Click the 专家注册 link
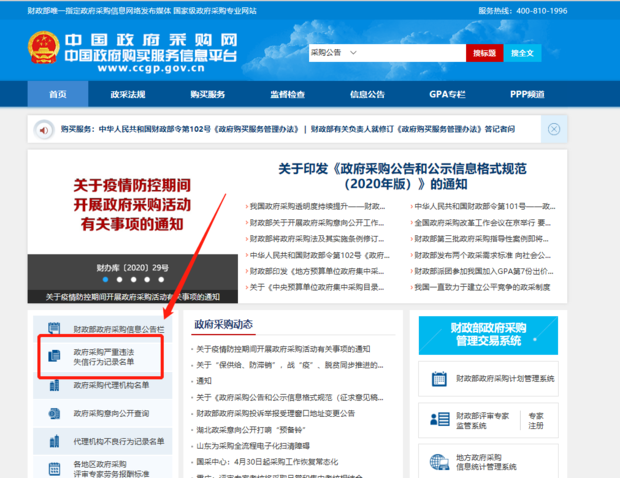Image resolution: width=620 pixels, height=478 pixels. (536, 421)
